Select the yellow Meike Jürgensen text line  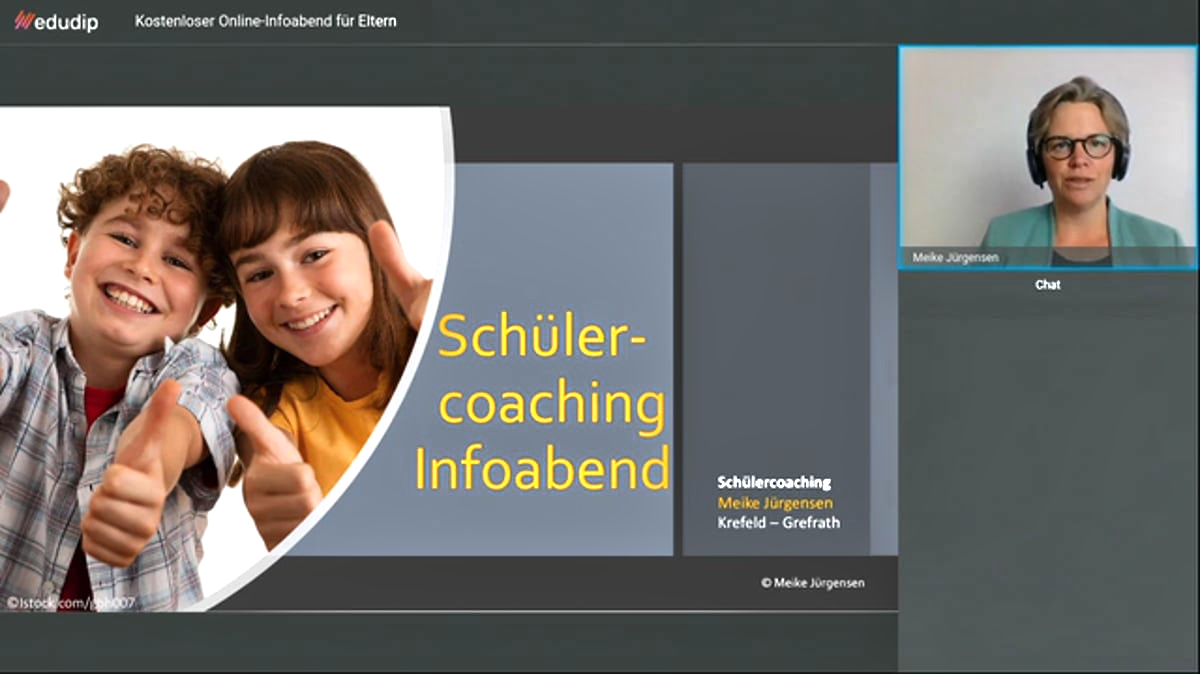(x=778, y=502)
